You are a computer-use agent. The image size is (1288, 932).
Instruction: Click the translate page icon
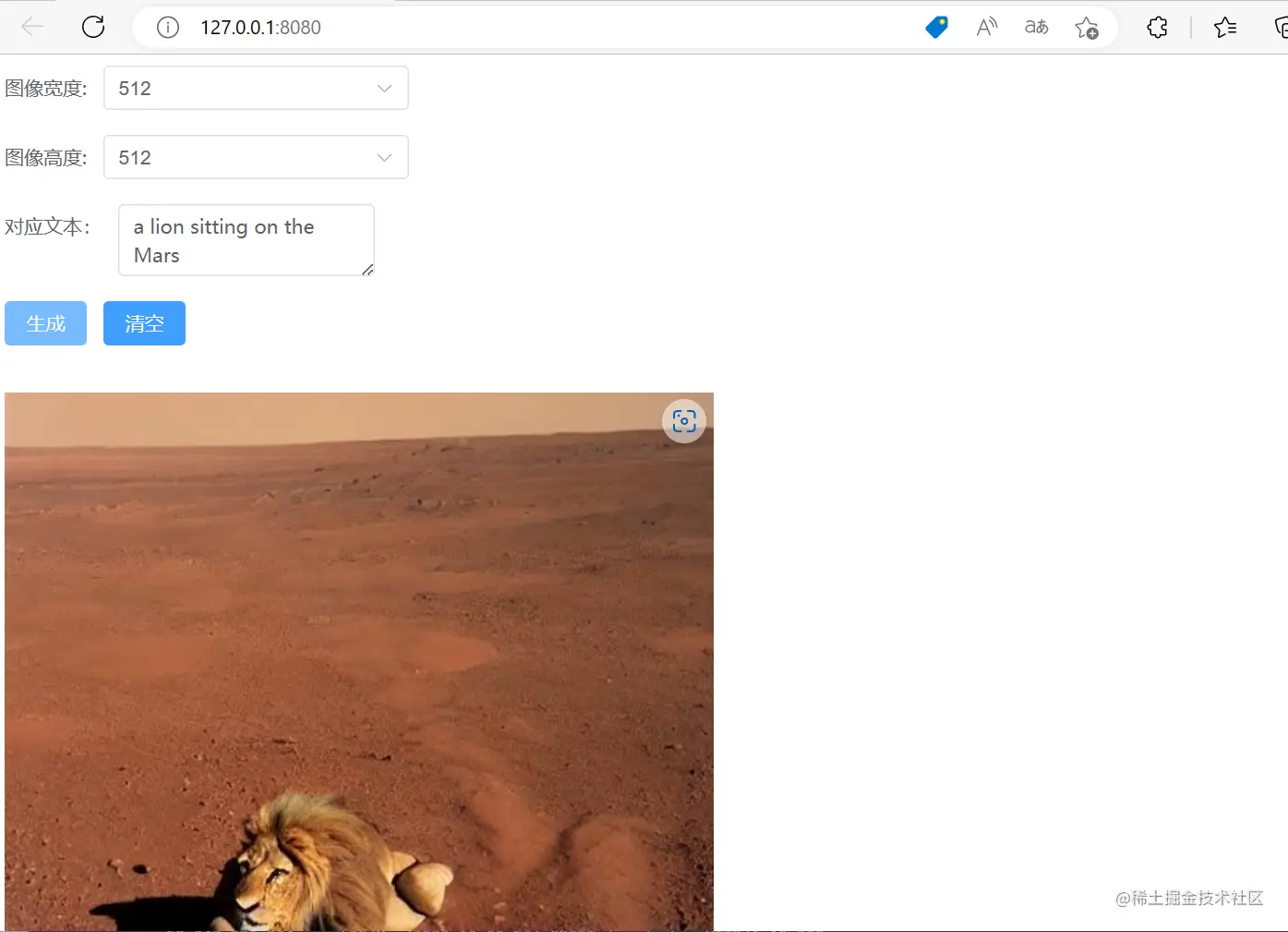pyautogui.click(x=1037, y=28)
